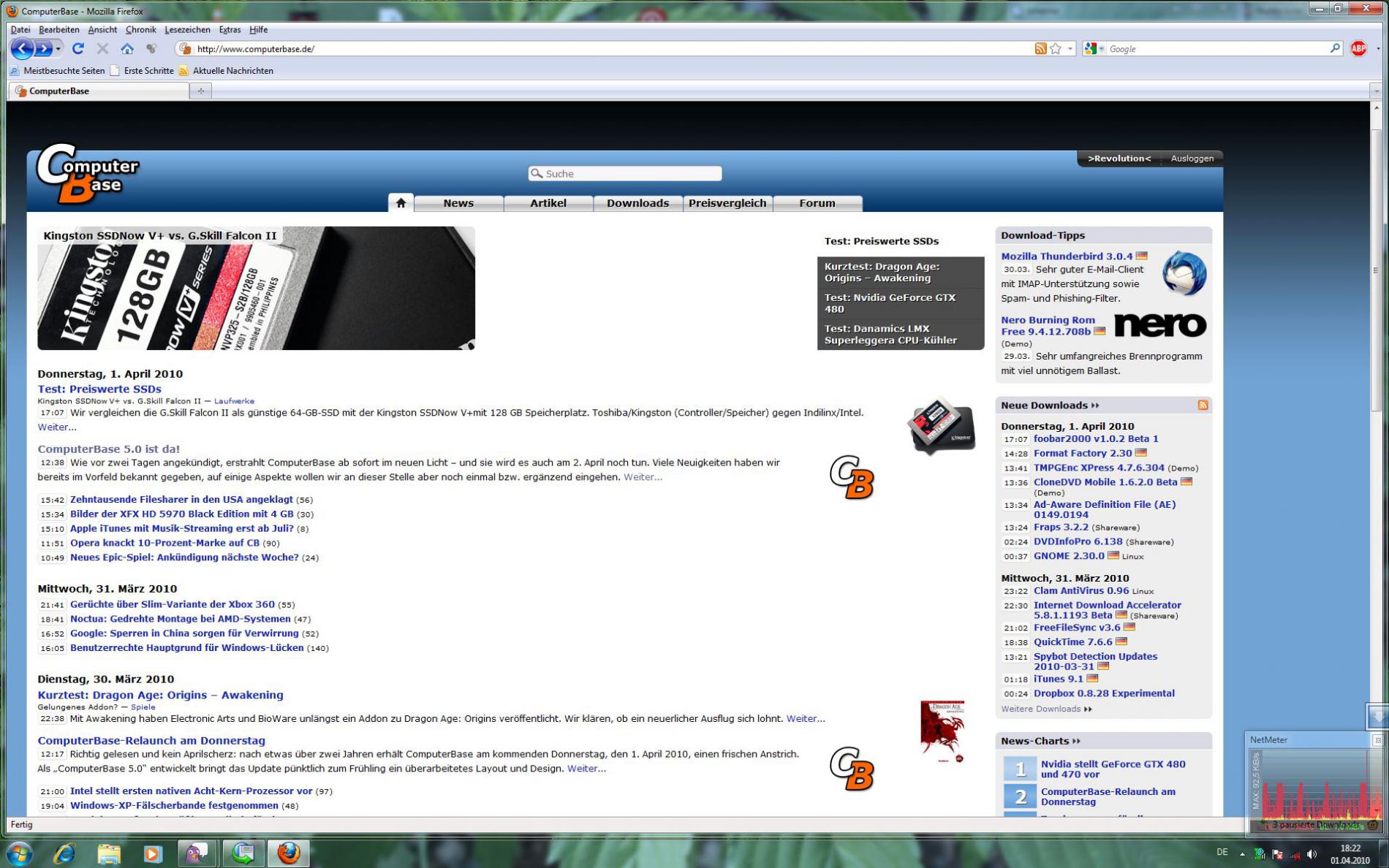1389x868 pixels.
Task: Click Aktuelle Nachrichten bookmark feed
Action: [x=226, y=71]
